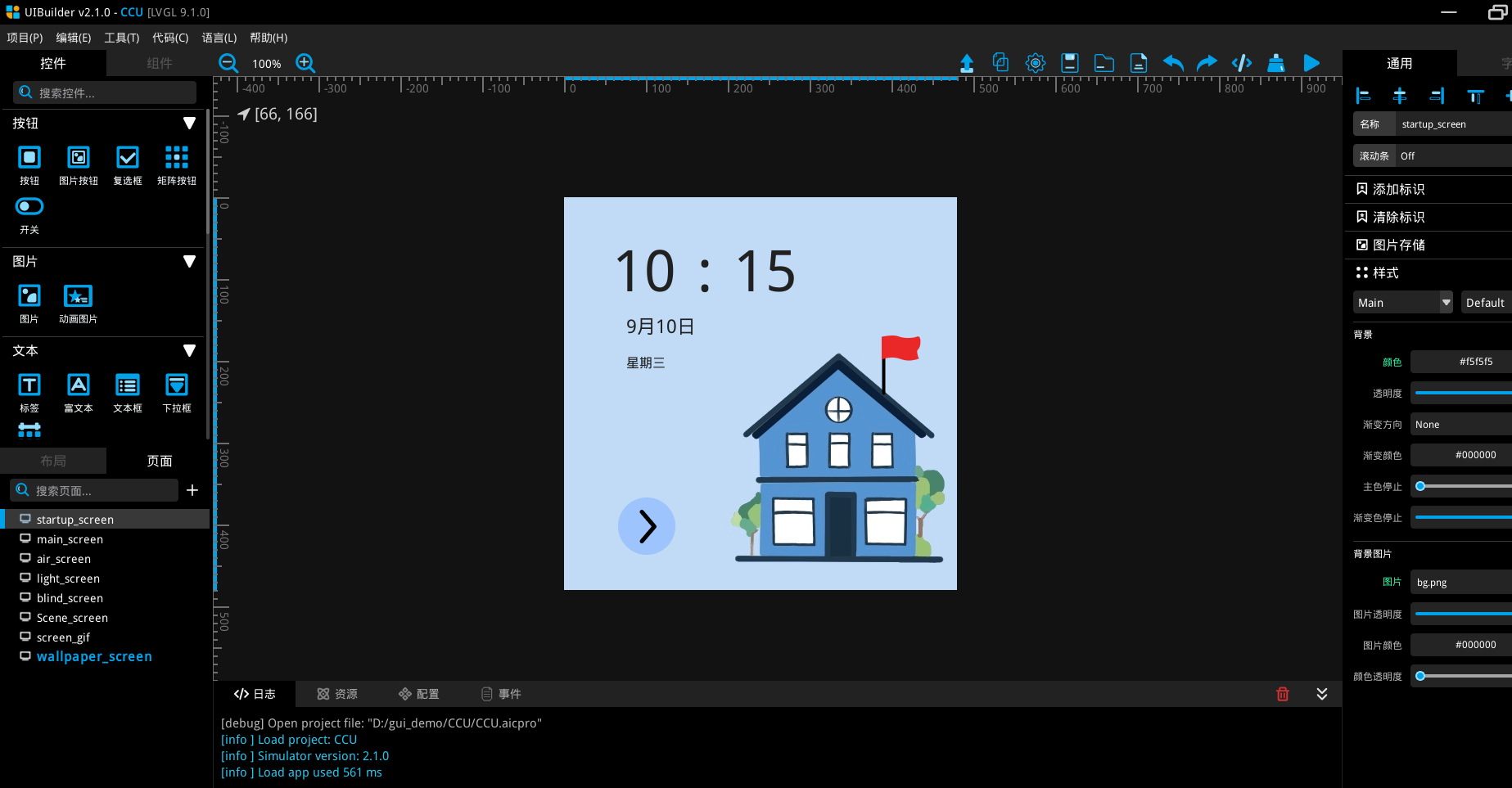Open the 工具(T) menu
The width and height of the screenshot is (1512, 788).
(121, 38)
